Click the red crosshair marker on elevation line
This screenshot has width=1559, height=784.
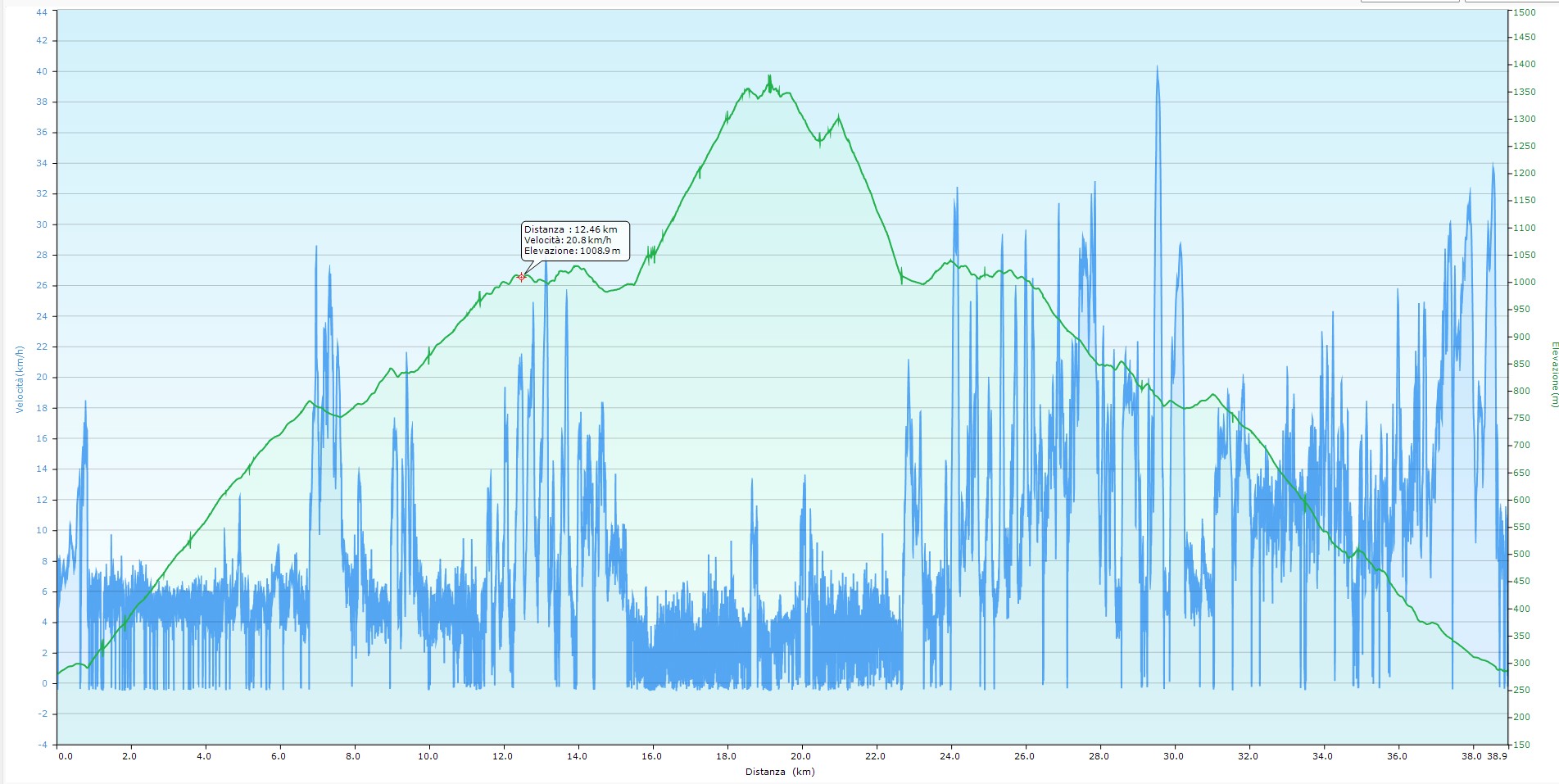click(x=522, y=277)
